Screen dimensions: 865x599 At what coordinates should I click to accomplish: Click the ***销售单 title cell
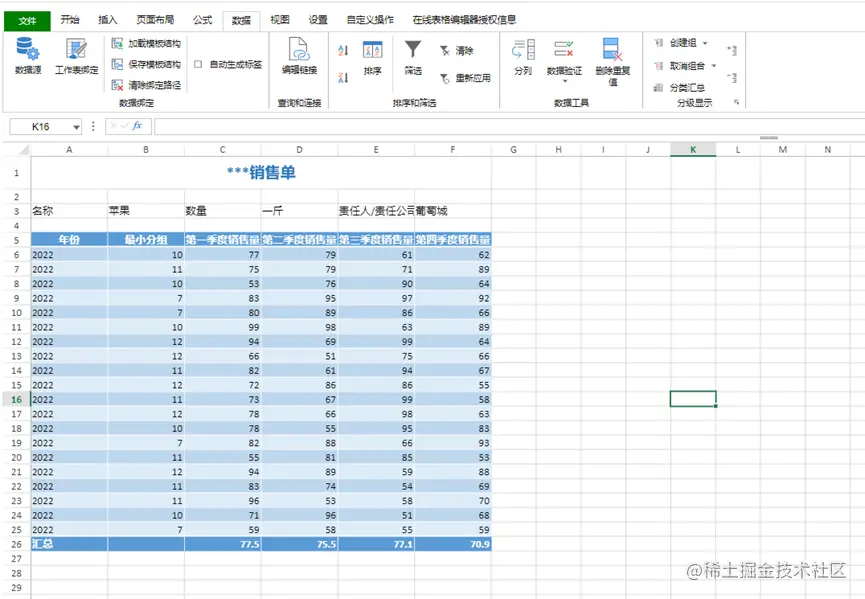[x=261, y=173]
